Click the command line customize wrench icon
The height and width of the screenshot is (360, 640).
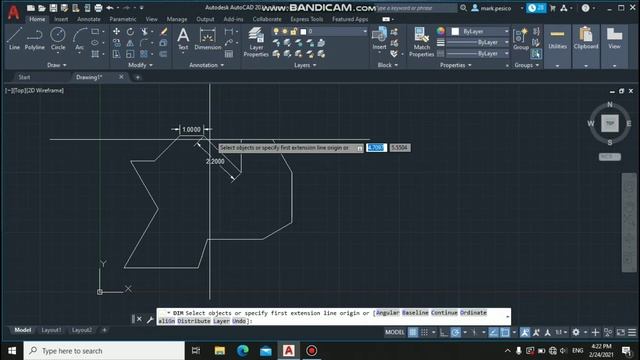coord(150,320)
